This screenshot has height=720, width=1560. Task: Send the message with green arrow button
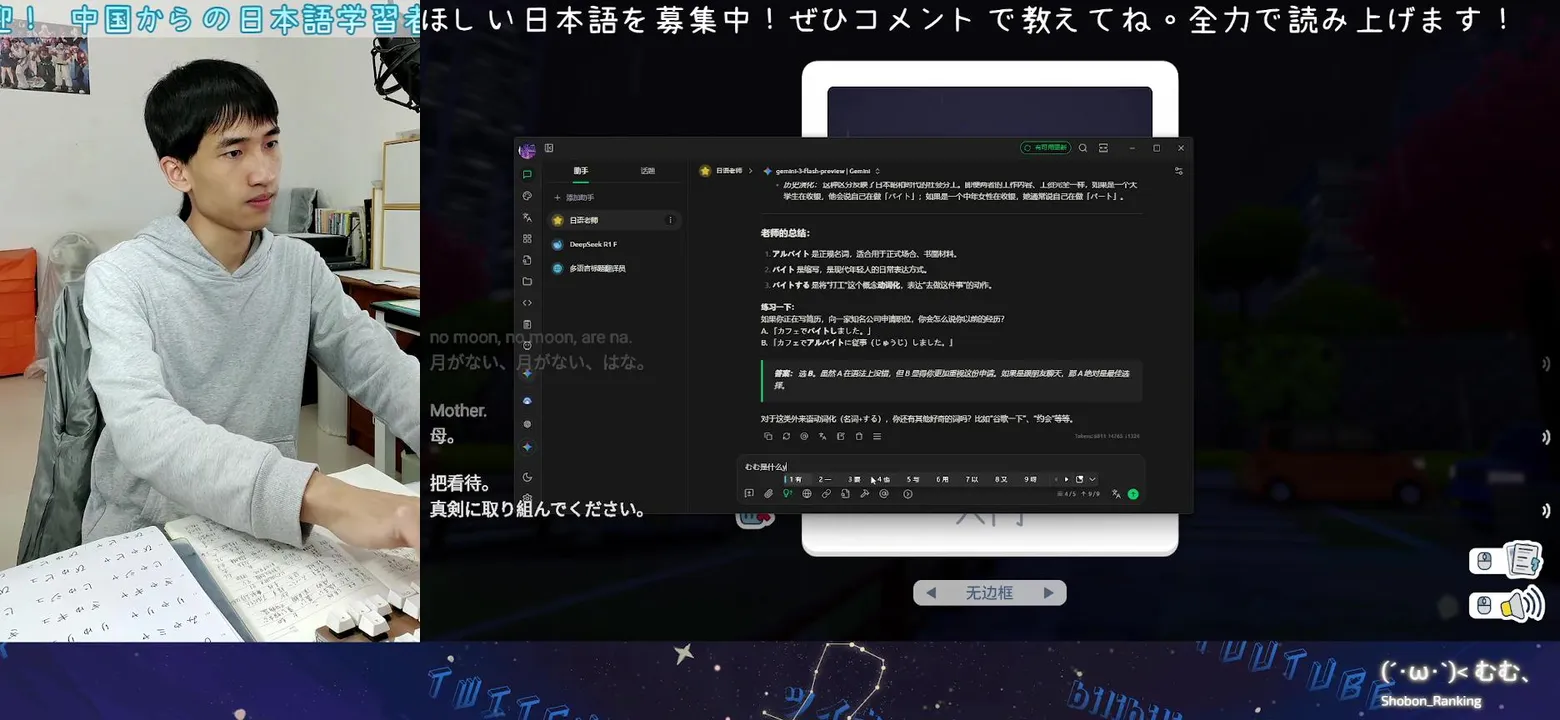pos(1133,494)
